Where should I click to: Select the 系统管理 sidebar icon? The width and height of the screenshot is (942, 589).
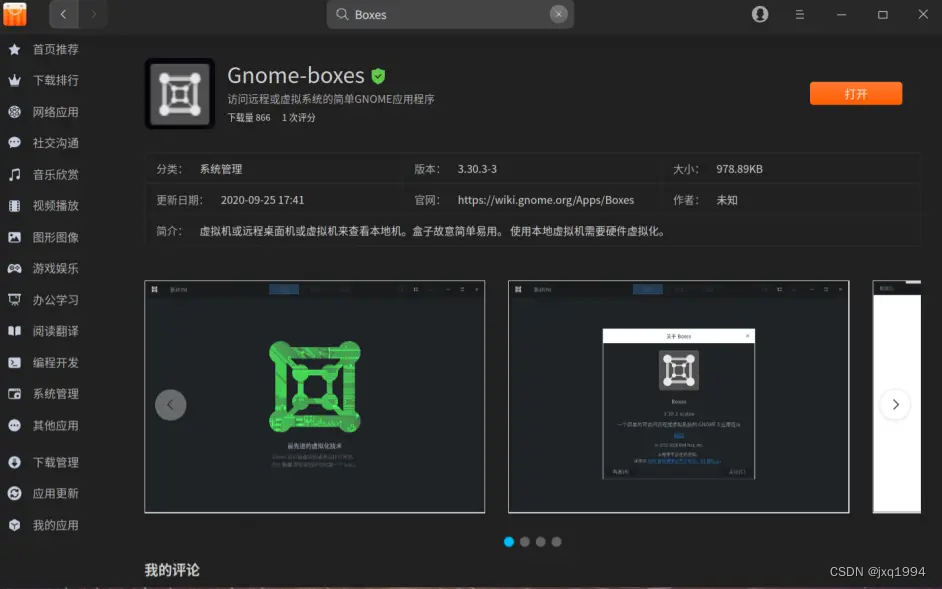pos(14,394)
